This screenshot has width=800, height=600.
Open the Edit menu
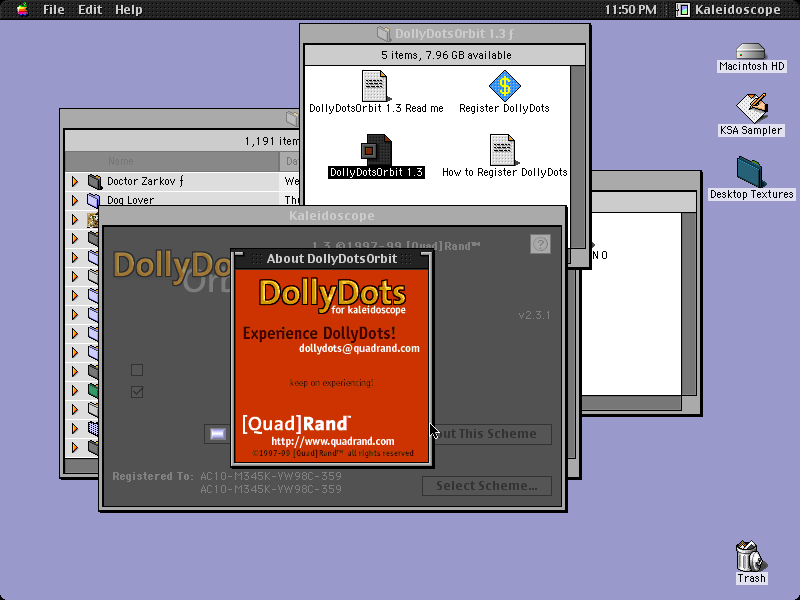point(90,9)
